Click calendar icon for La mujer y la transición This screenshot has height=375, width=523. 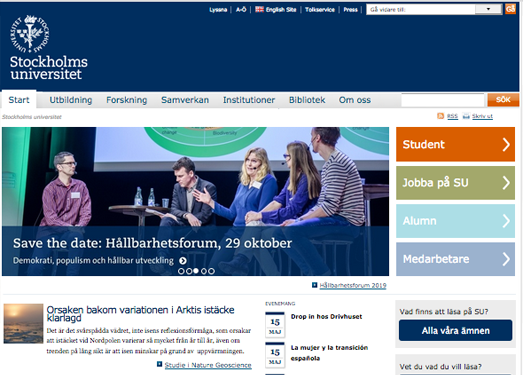275,355
